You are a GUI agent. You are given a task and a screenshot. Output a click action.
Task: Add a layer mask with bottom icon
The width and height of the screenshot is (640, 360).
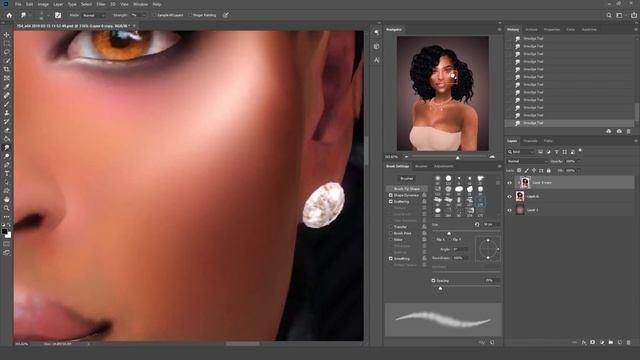pos(593,342)
